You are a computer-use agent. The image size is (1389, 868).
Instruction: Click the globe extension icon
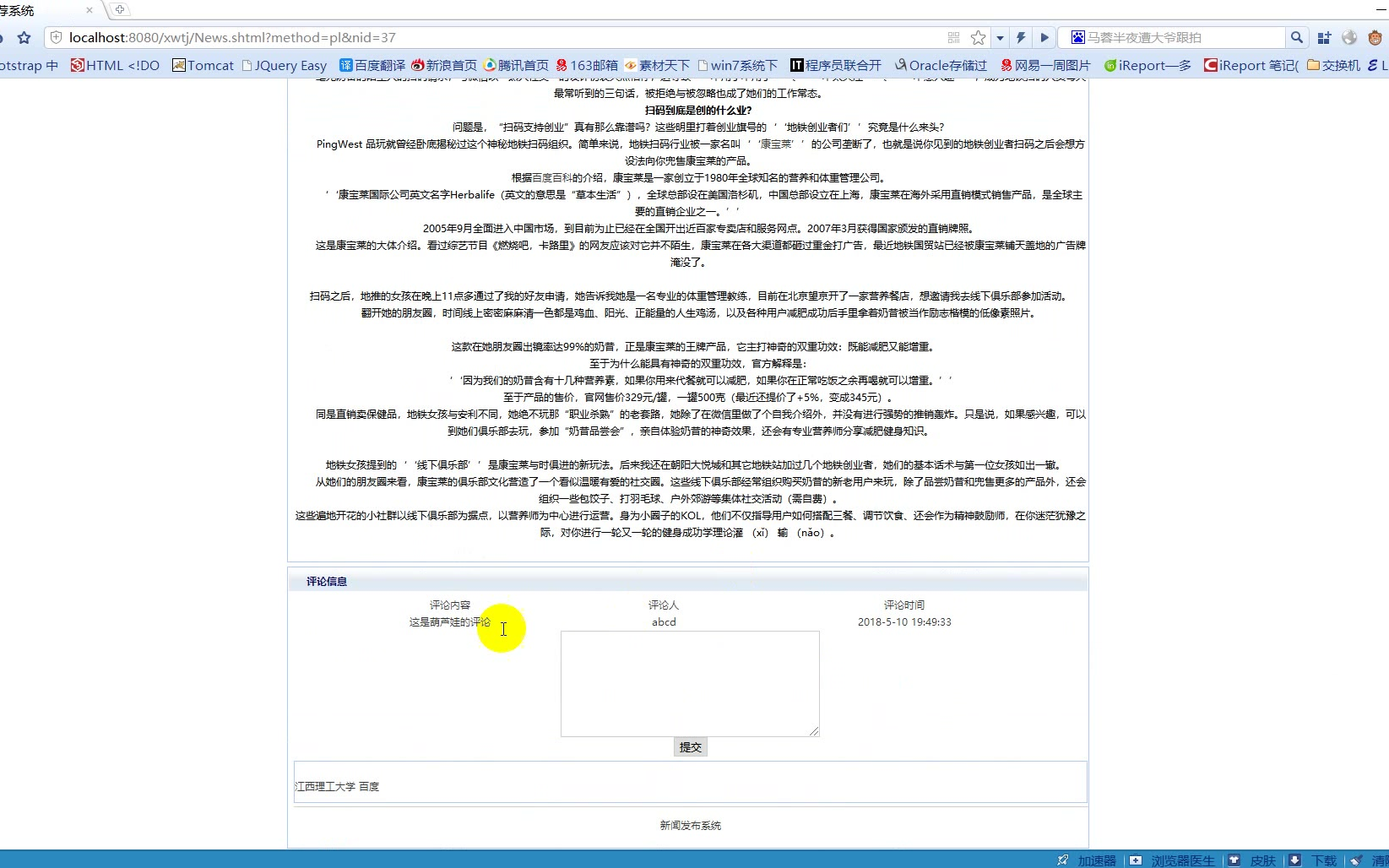coord(1349,38)
